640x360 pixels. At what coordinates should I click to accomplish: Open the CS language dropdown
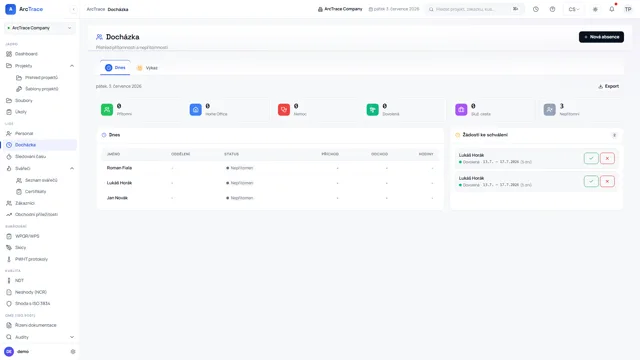(x=574, y=9)
